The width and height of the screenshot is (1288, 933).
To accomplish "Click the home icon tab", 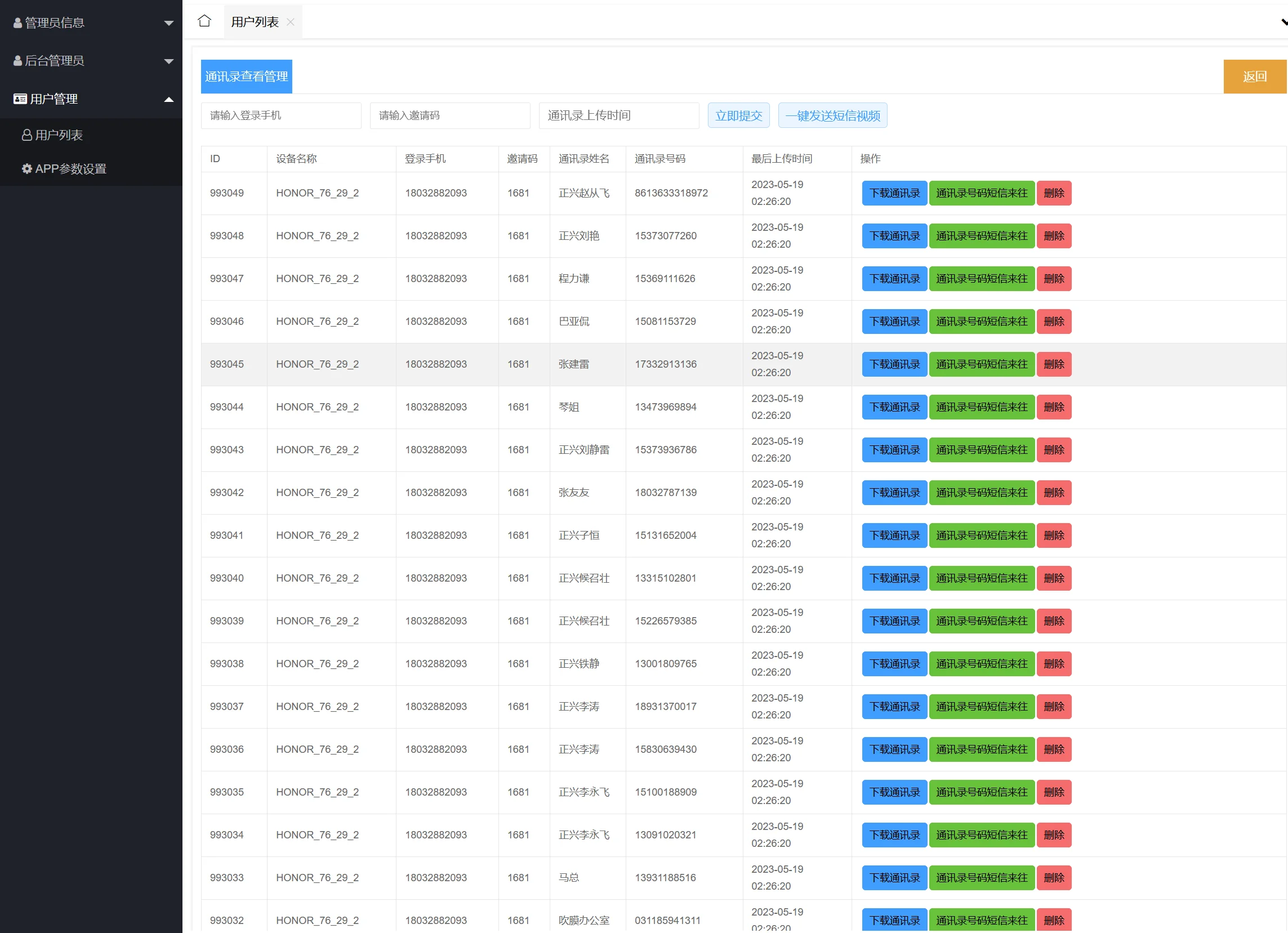I will pos(204,21).
